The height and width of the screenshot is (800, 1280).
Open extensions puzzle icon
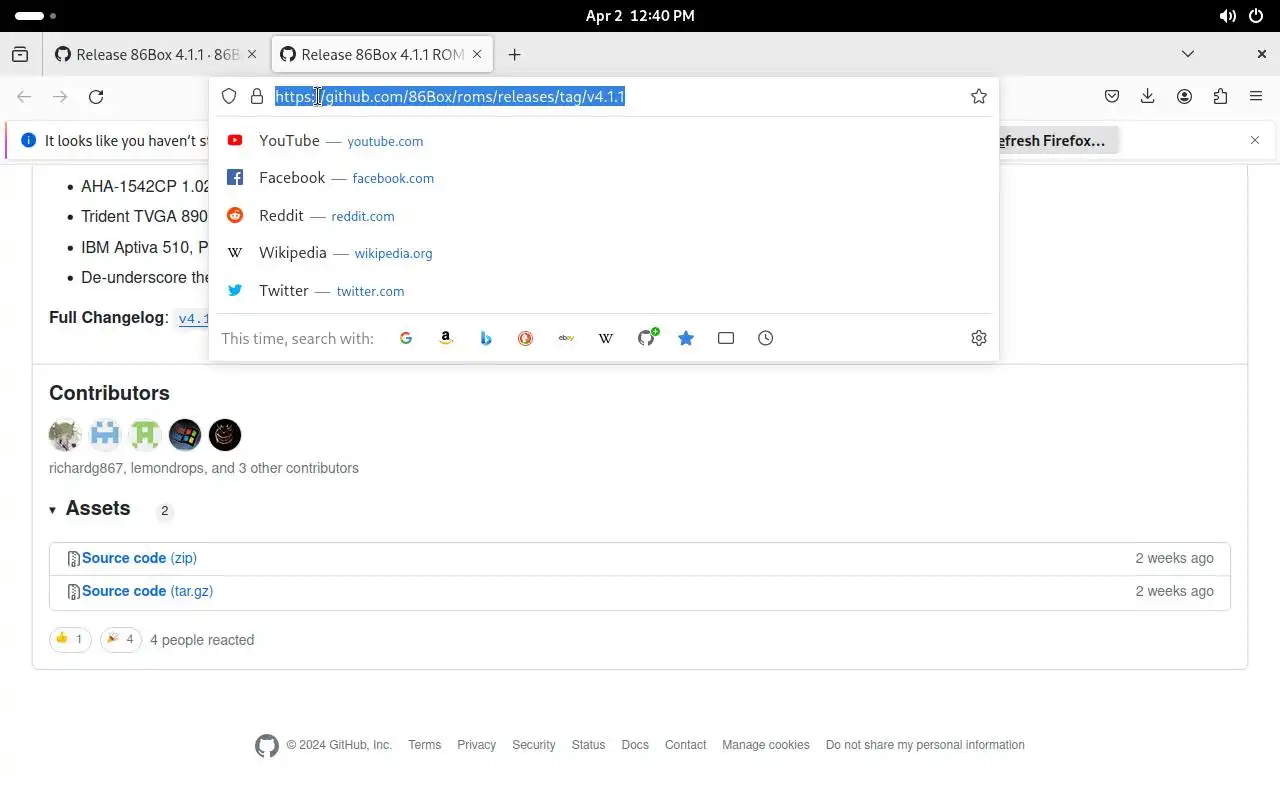(1220, 97)
